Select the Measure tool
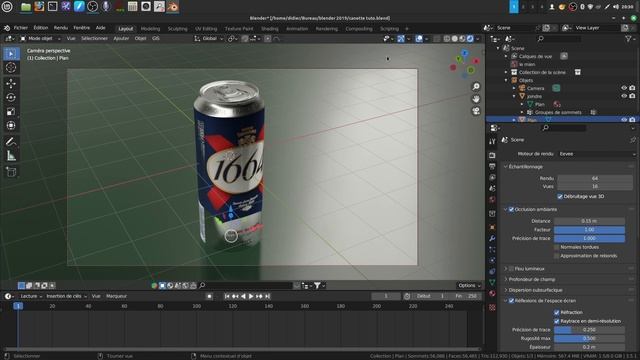640x360 pixels. 11,156
